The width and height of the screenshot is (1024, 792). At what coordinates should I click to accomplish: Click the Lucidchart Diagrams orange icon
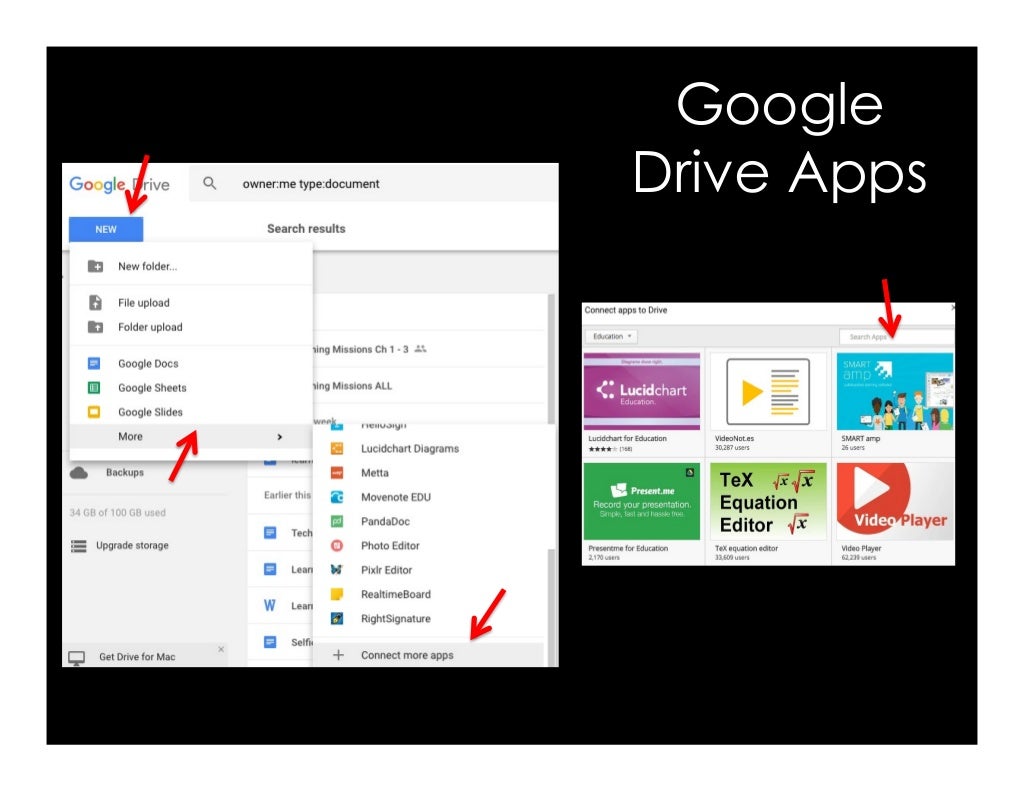[337, 449]
